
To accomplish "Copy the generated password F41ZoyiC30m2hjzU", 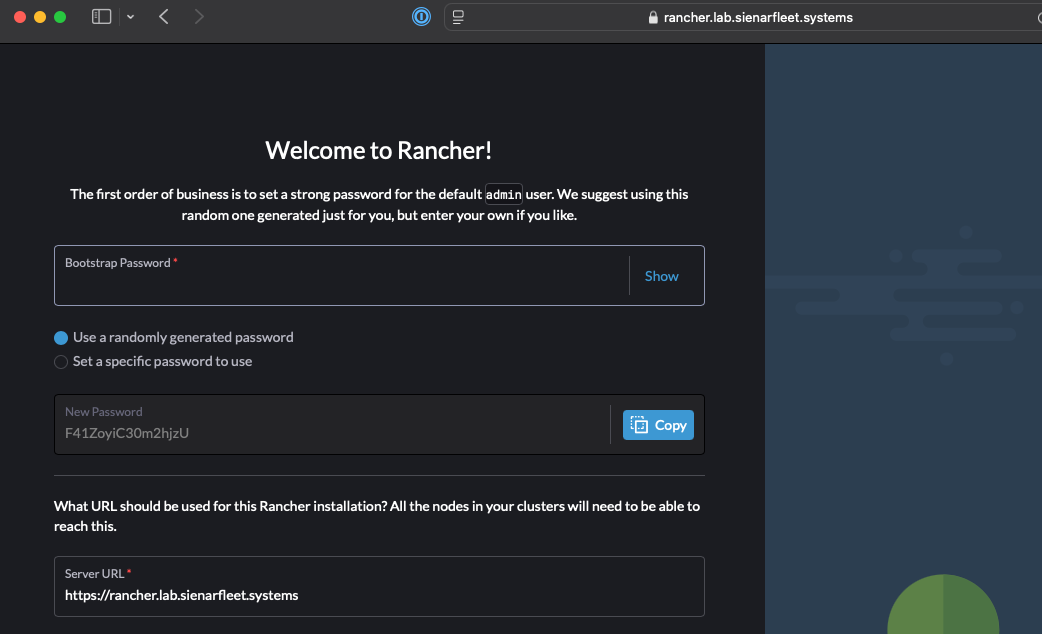I will coord(658,424).
